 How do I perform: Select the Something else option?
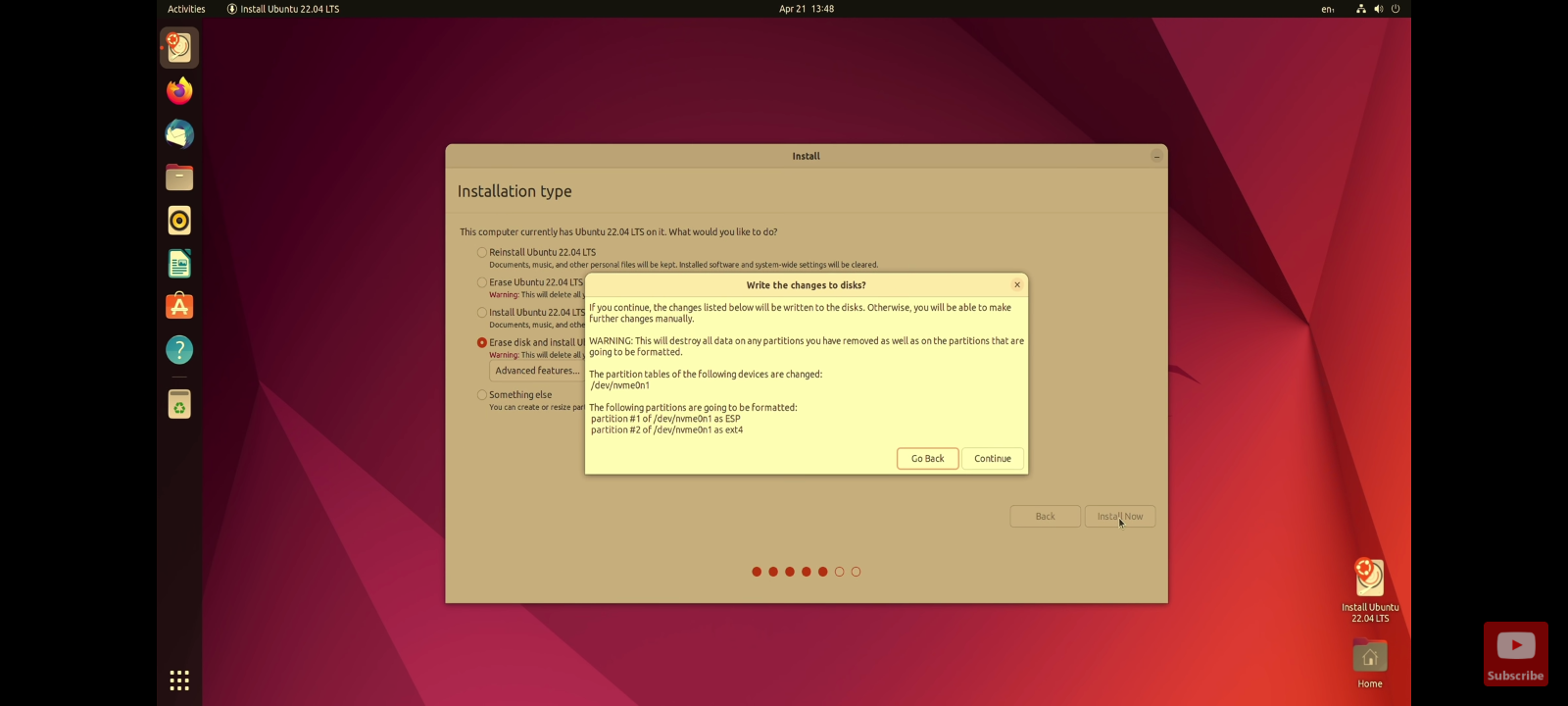point(482,395)
